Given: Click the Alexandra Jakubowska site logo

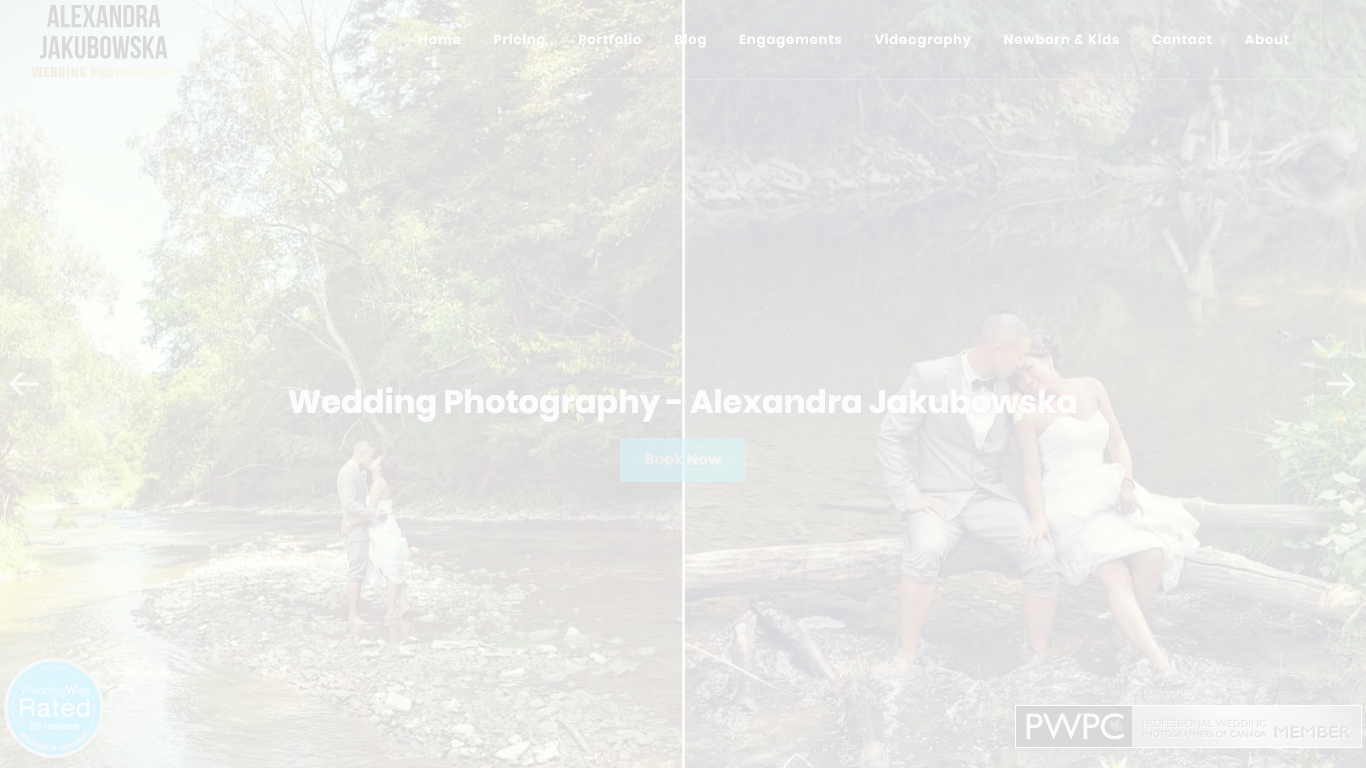Looking at the screenshot, I should [x=103, y=40].
